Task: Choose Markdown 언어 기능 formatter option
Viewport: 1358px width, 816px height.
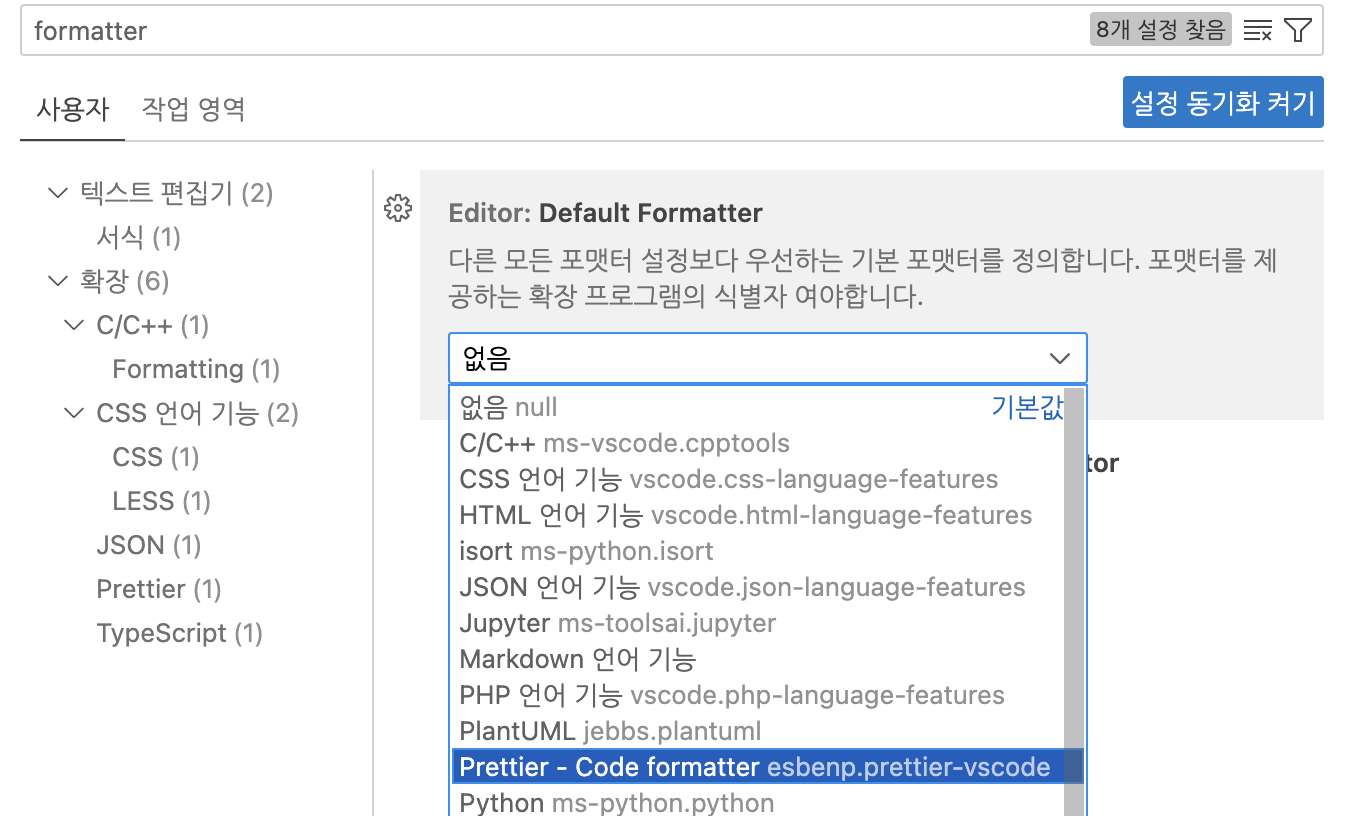Action: click(x=759, y=659)
